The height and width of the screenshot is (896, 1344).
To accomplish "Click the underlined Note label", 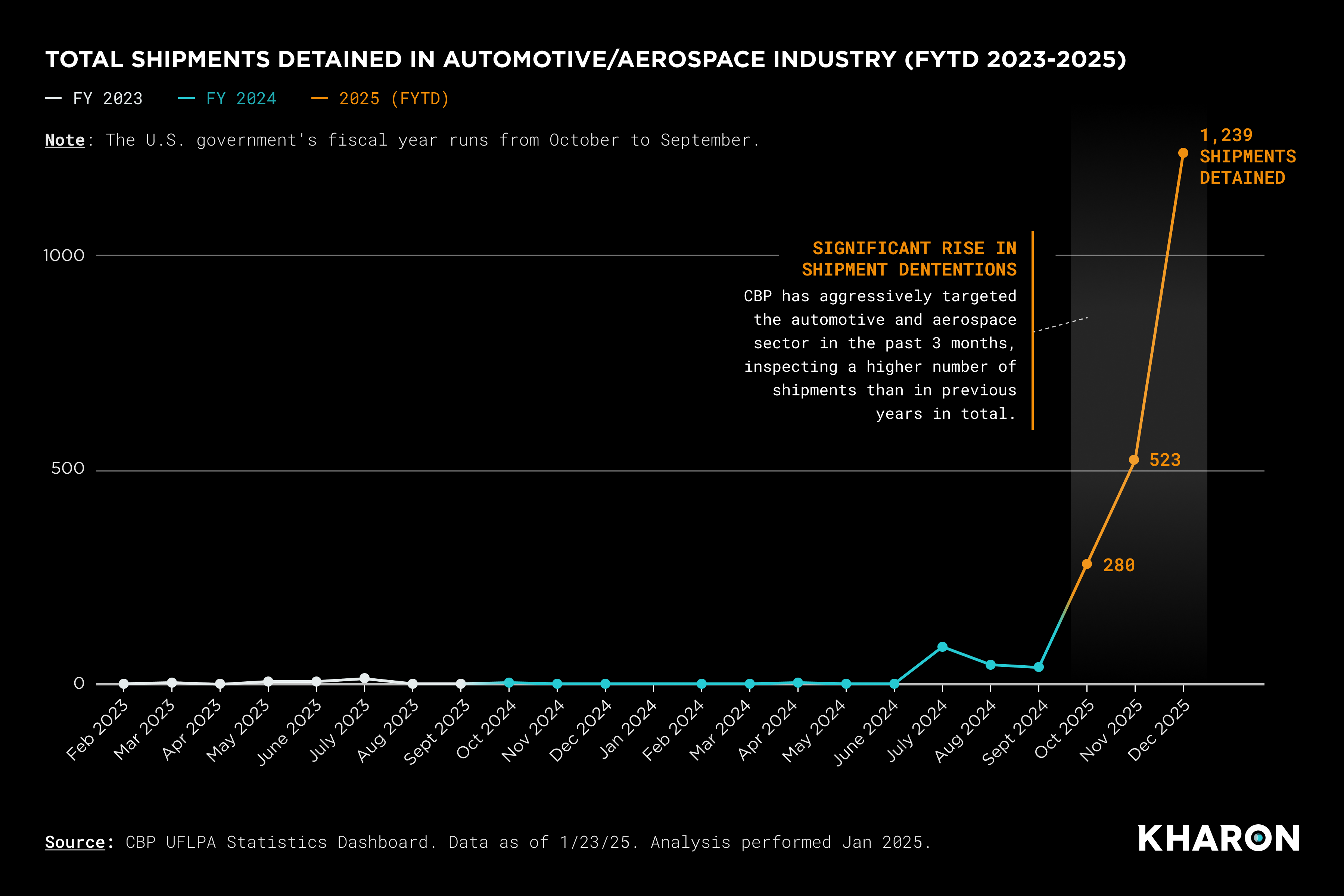I will [65, 140].
